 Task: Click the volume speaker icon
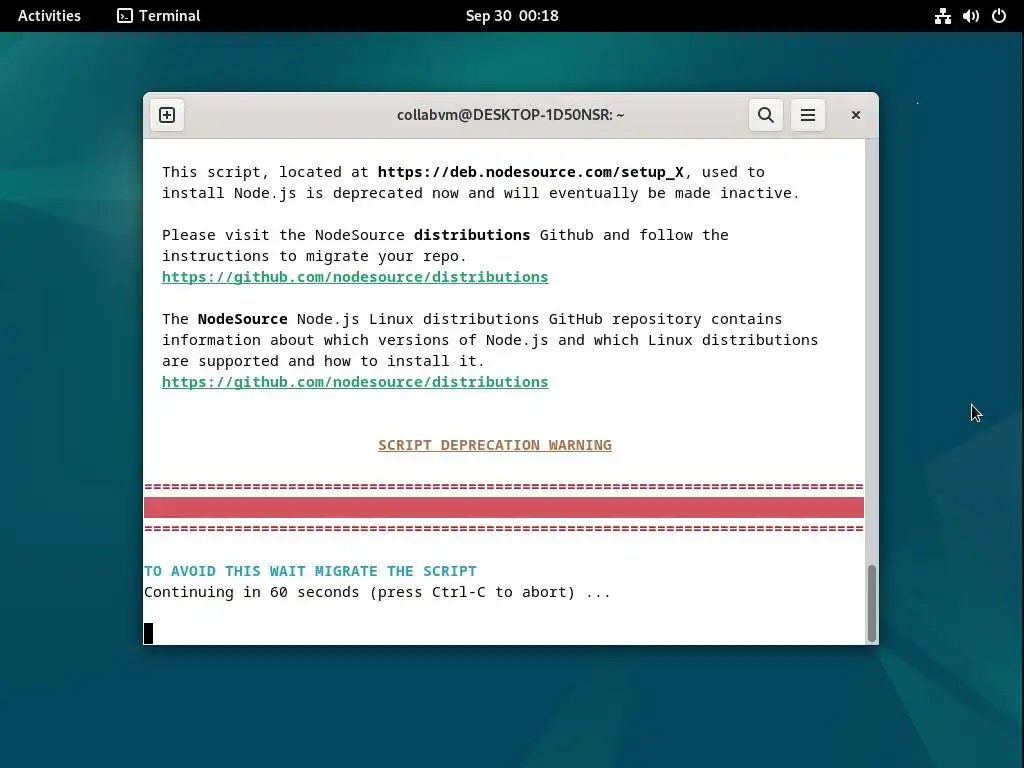[970, 16]
